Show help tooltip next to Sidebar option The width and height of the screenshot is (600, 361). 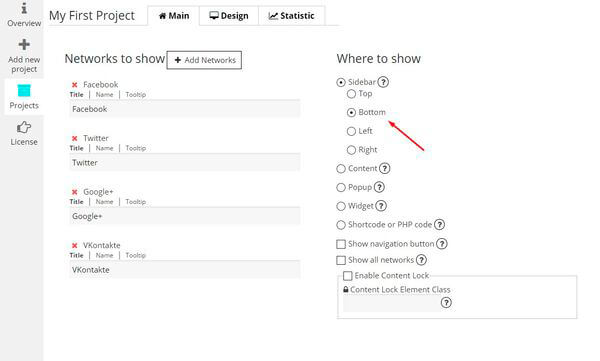coord(383,82)
